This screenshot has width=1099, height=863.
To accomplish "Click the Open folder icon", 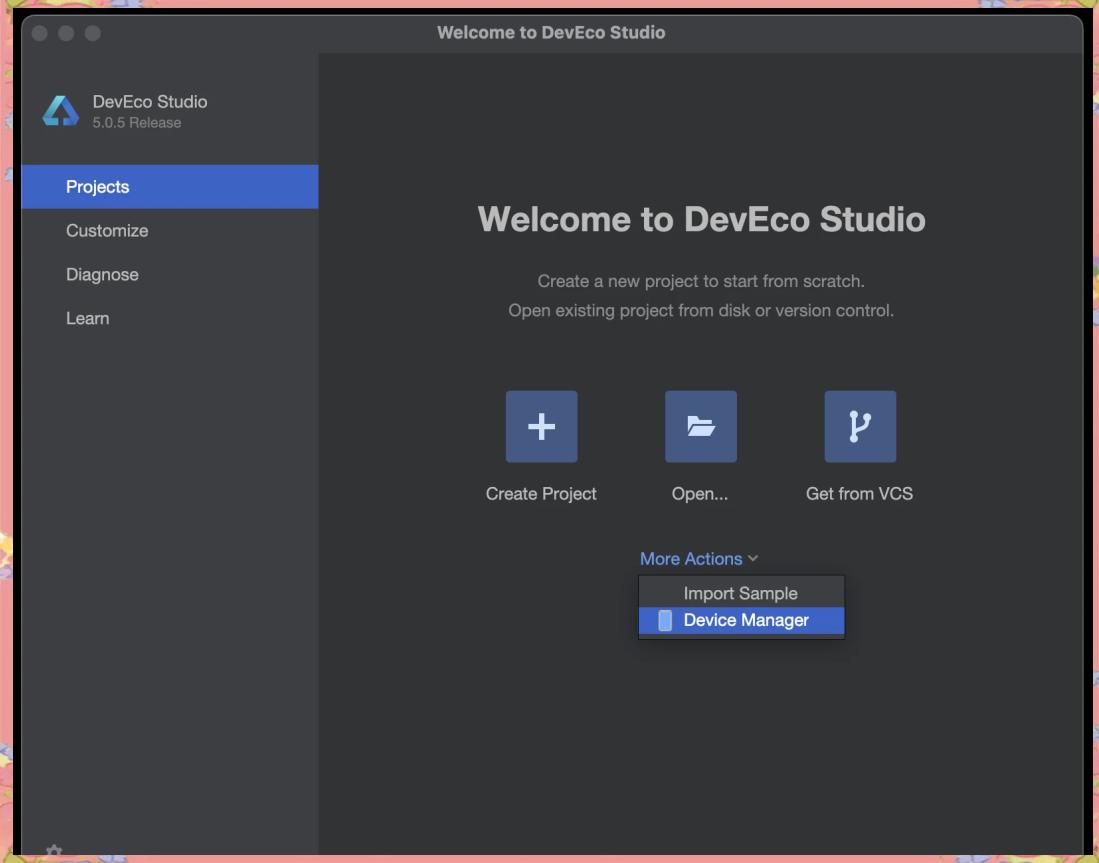I will click(700, 426).
